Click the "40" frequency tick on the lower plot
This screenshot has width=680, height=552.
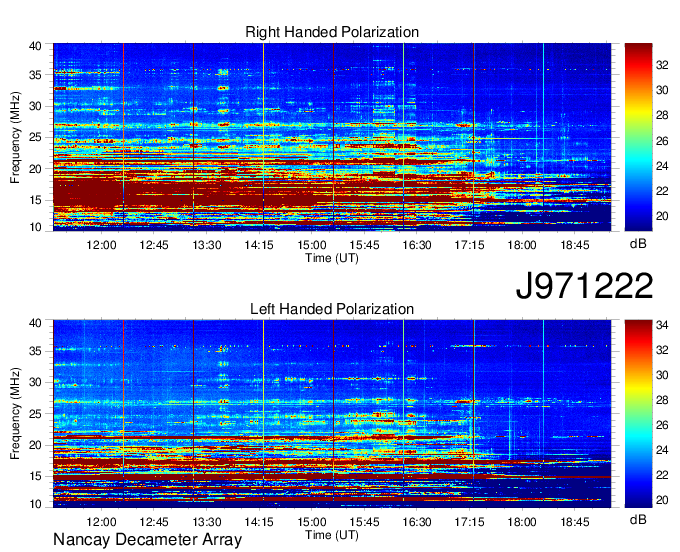[35, 323]
